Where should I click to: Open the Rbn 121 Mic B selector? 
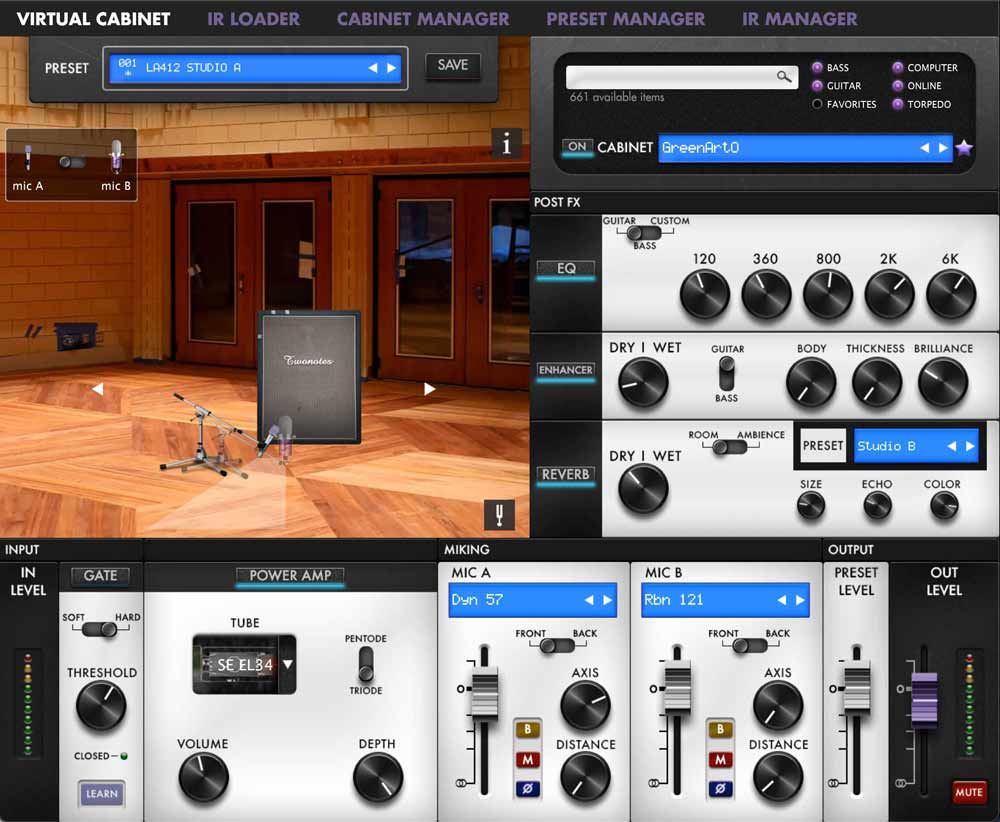click(x=725, y=600)
